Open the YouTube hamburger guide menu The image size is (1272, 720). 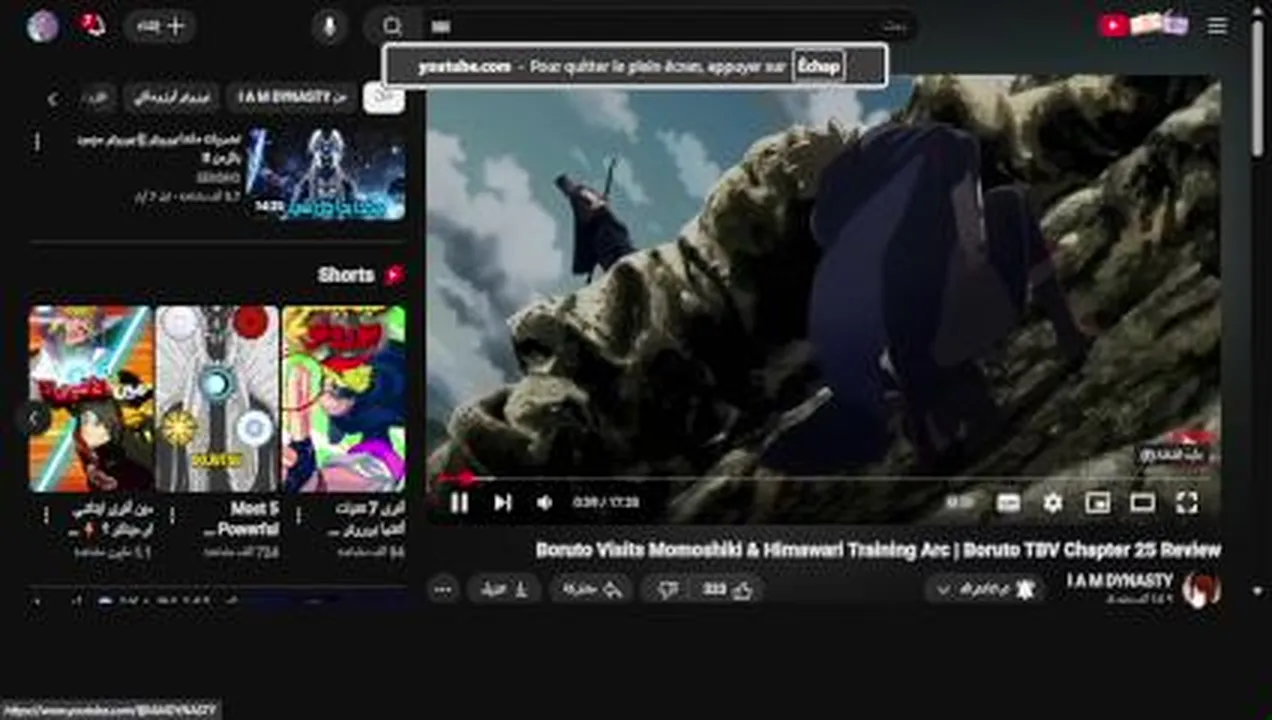(1217, 26)
